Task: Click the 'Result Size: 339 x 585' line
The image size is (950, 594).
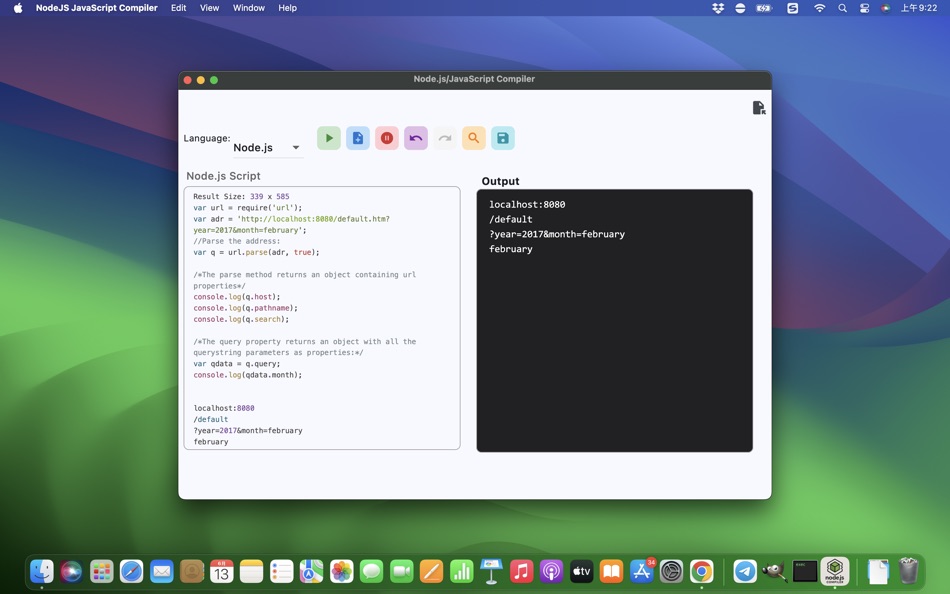Action: pos(241,196)
